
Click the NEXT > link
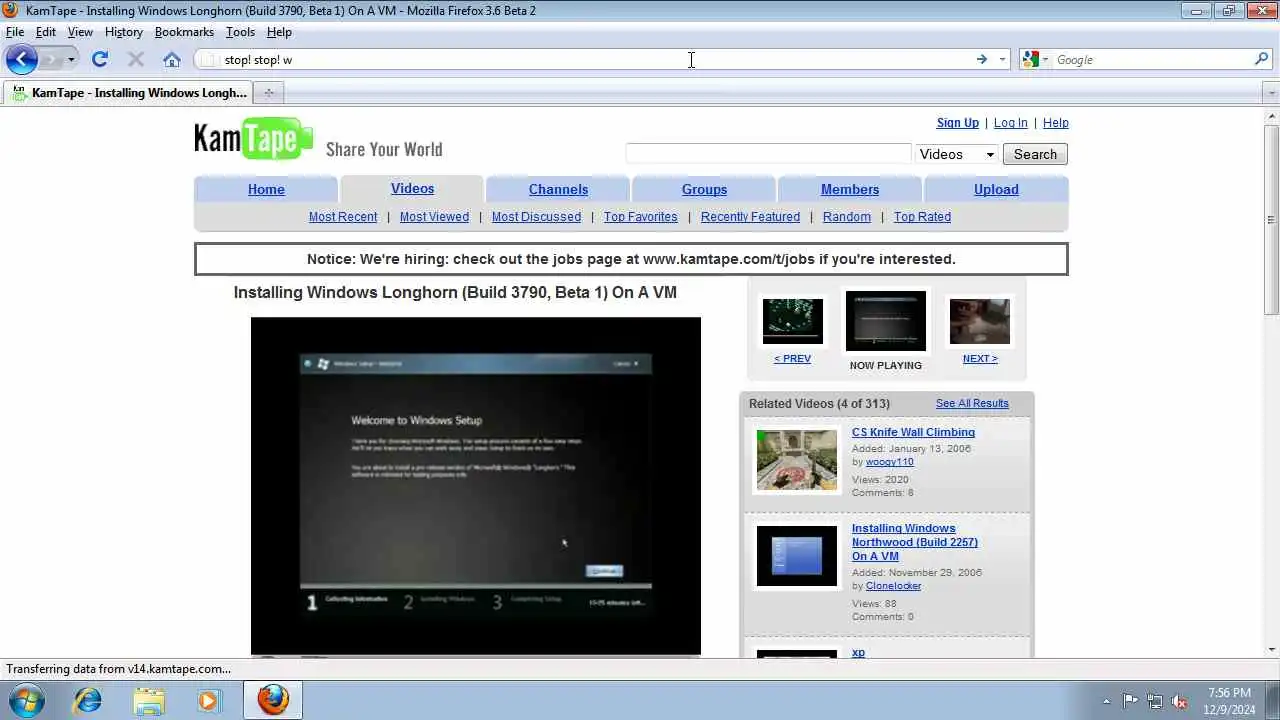pos(980,359)
